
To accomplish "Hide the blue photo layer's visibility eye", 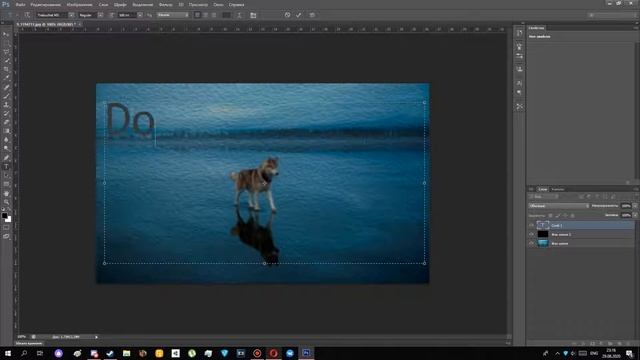I will point(531,243).
